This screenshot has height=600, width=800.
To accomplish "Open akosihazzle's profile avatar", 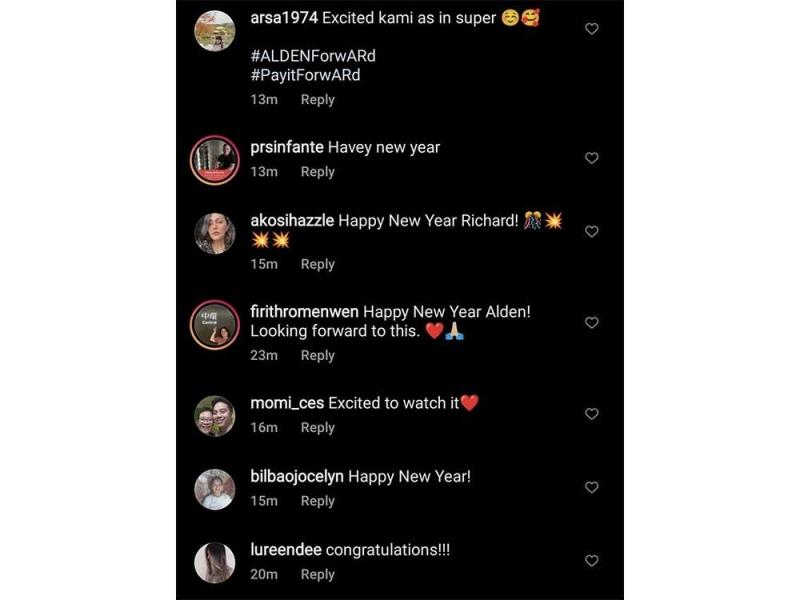I will pyautogui.click(x=215, y=234).
